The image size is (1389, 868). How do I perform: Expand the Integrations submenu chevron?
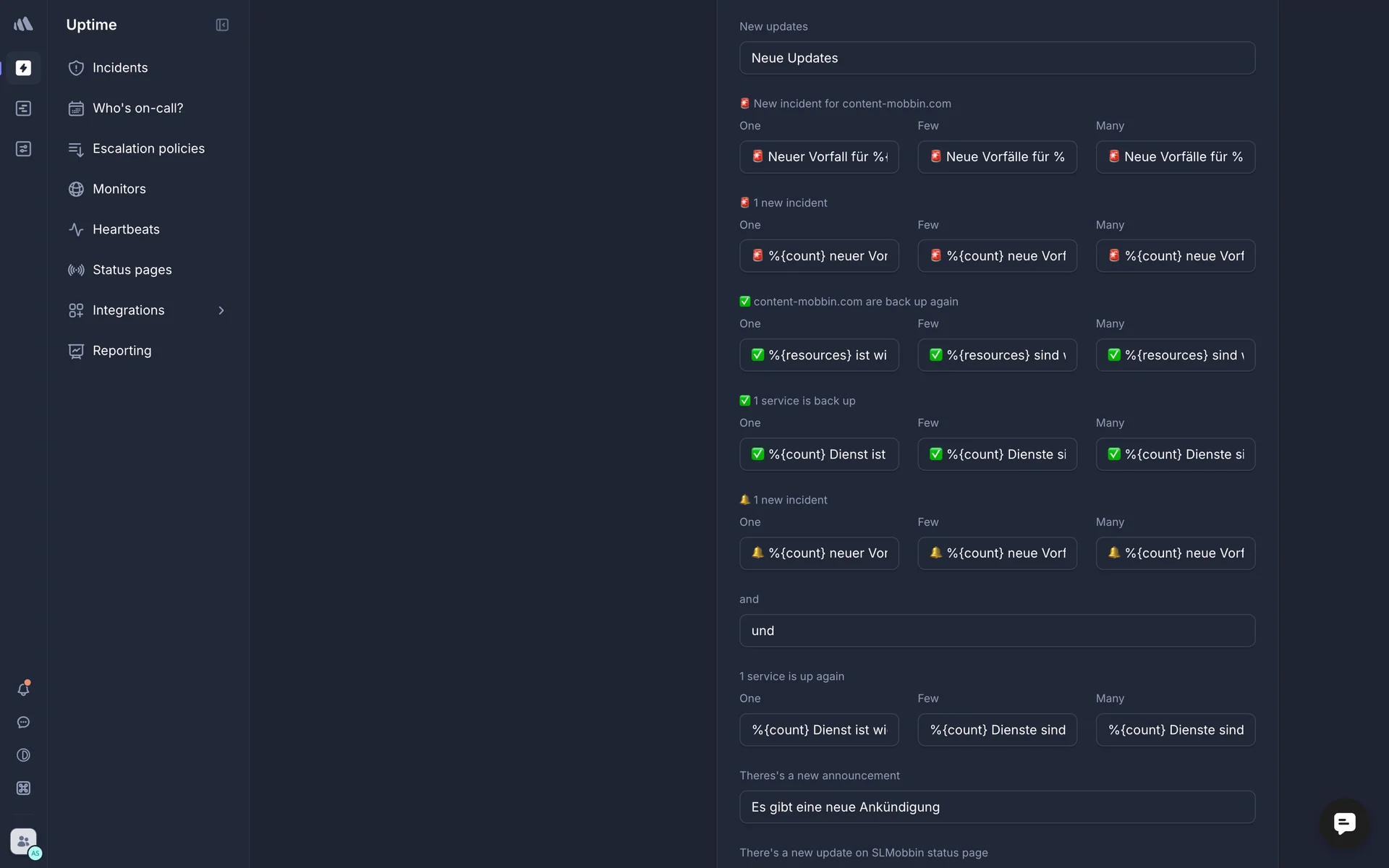coord(221,310)
